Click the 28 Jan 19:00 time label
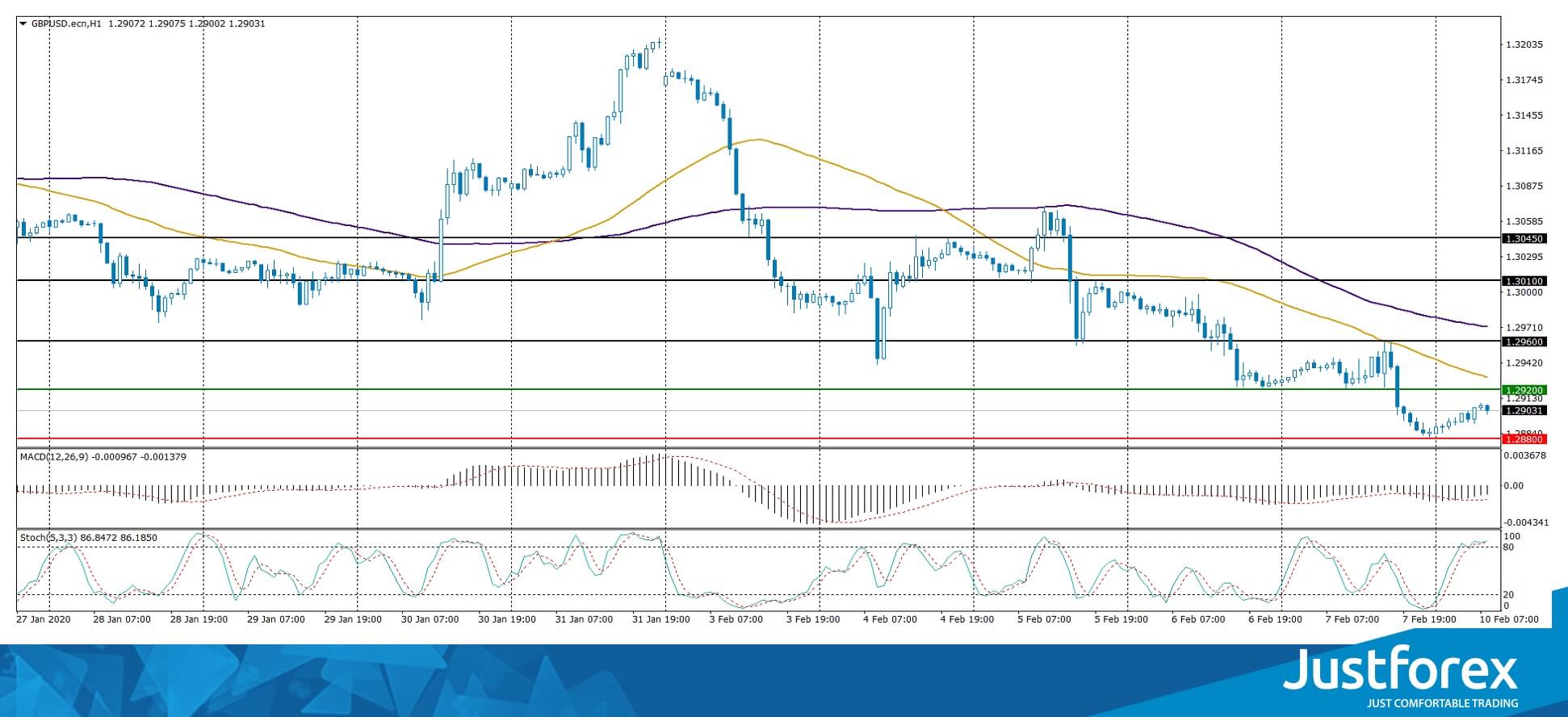 point(199,619)
